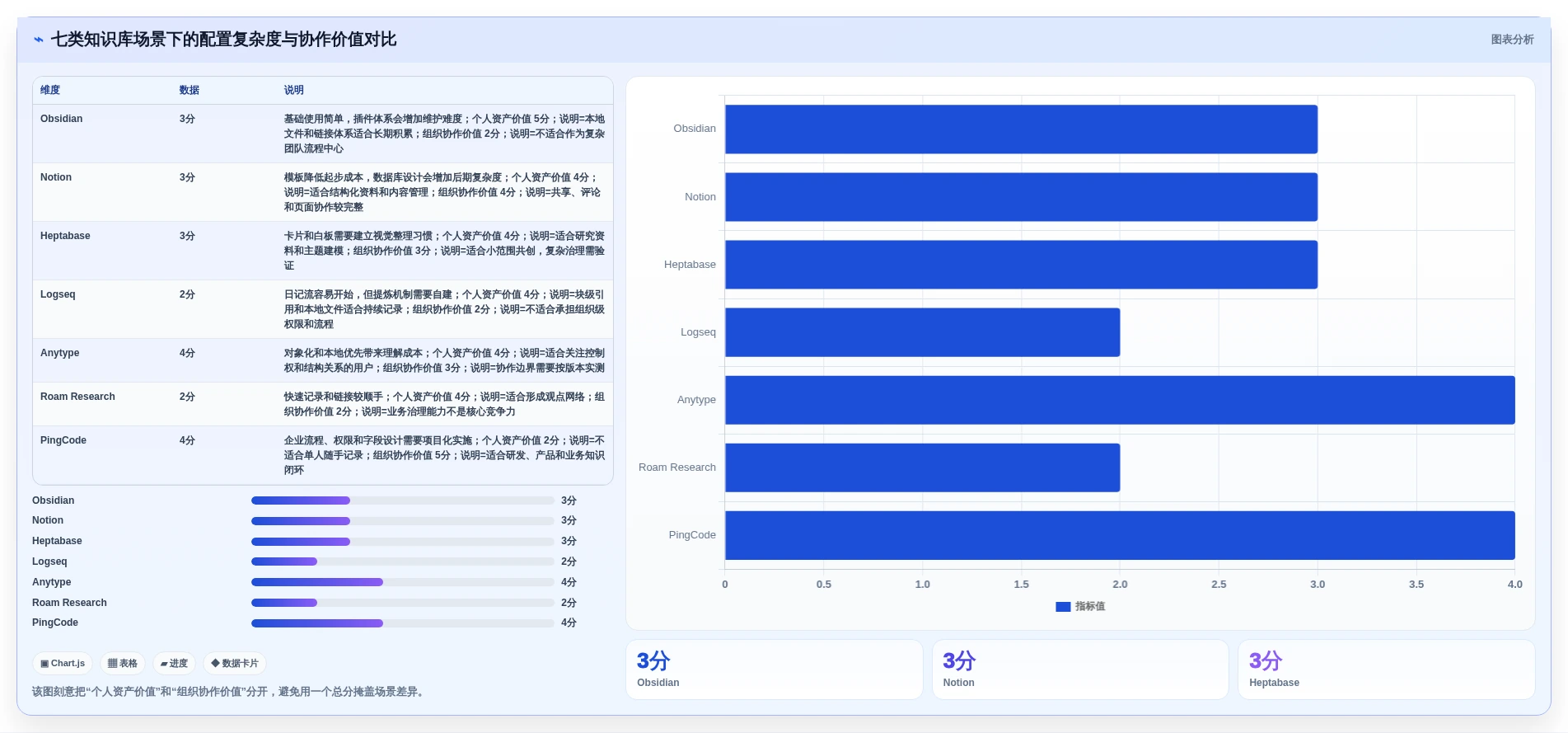This screenshot has width=1568, height=733.
Task: Select the Chart.js tag chip
Action: [x=63, y=663]
